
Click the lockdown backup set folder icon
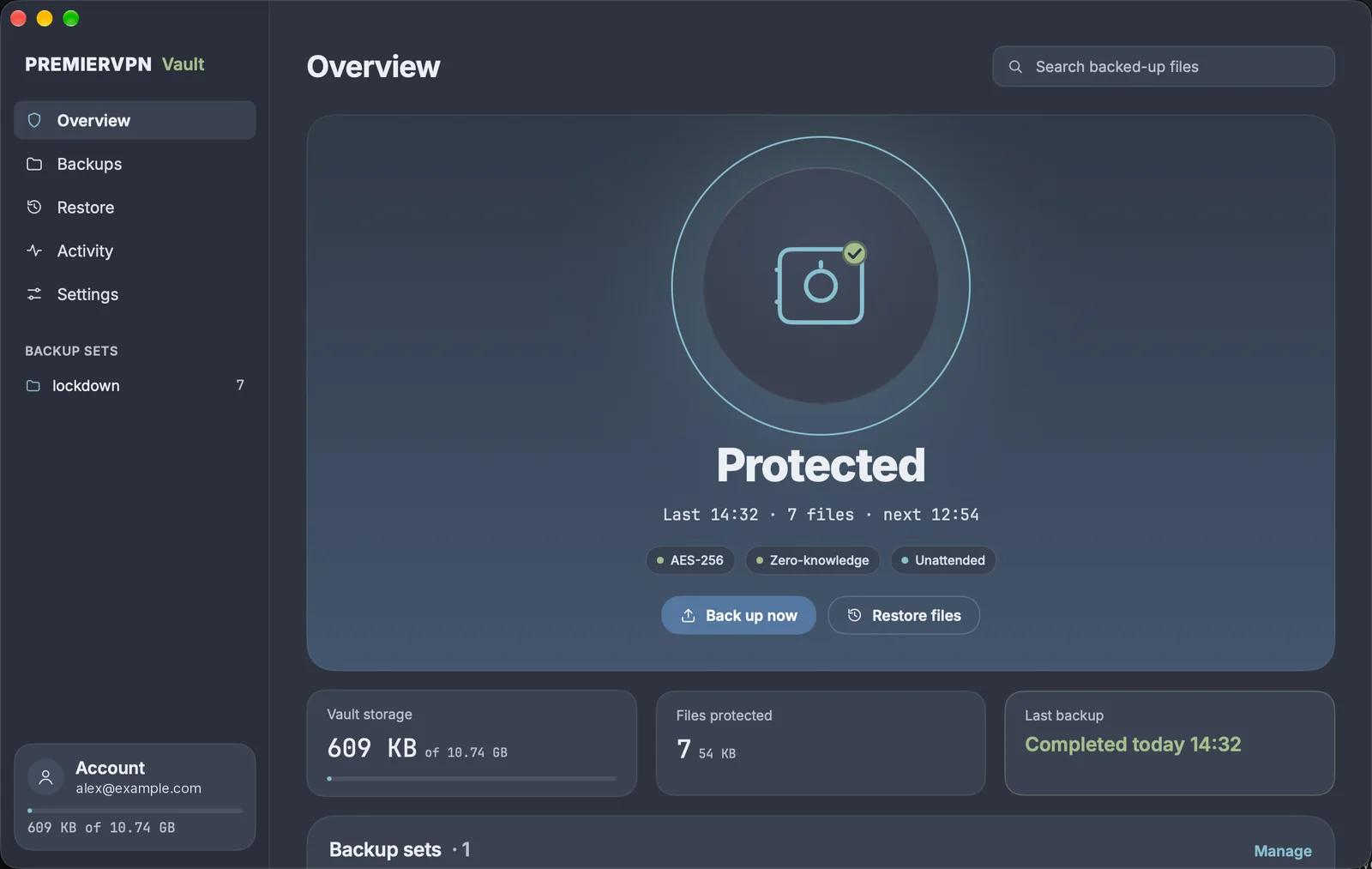[33, 386]
